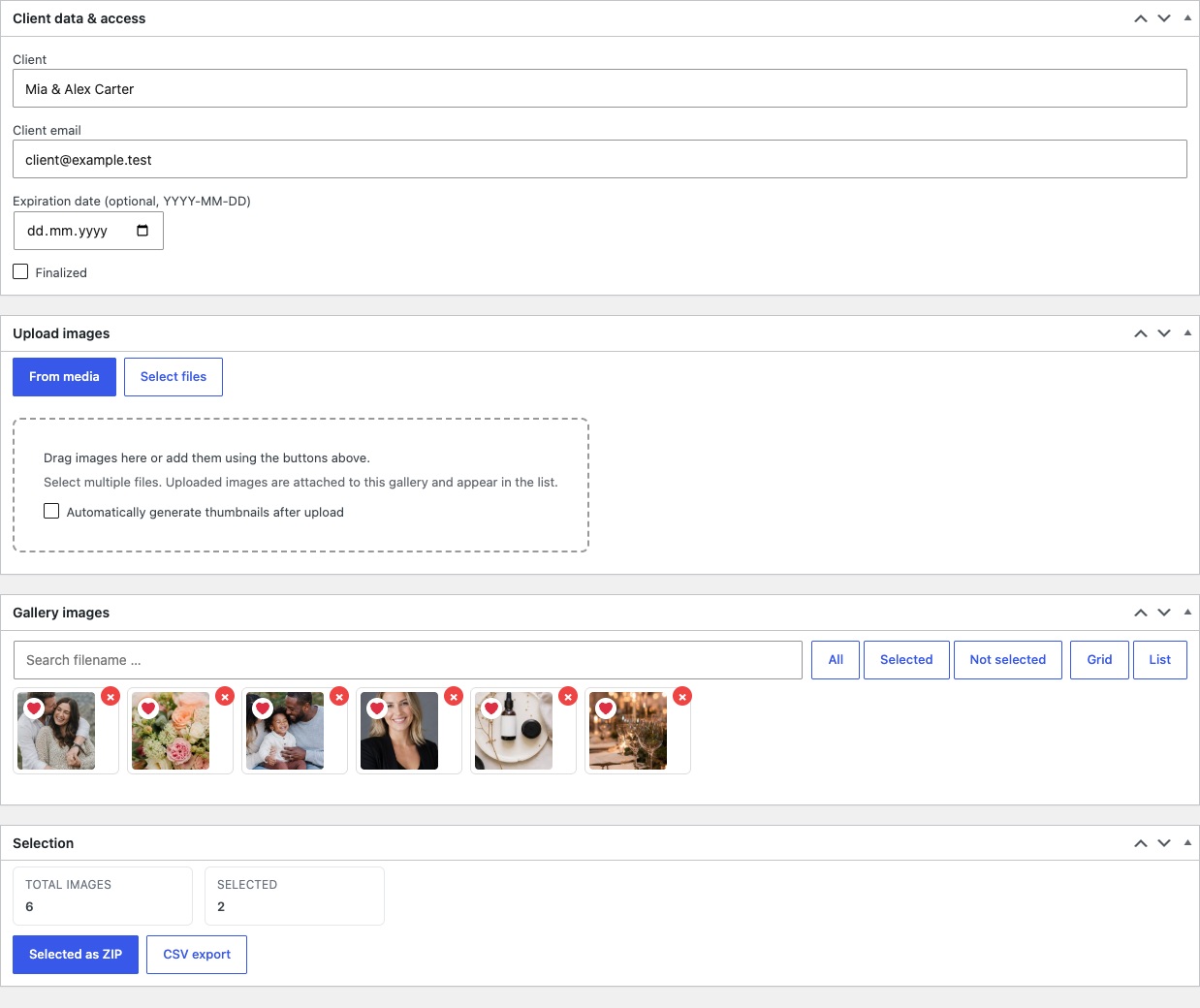Move Client data & access panel up

1141,18
